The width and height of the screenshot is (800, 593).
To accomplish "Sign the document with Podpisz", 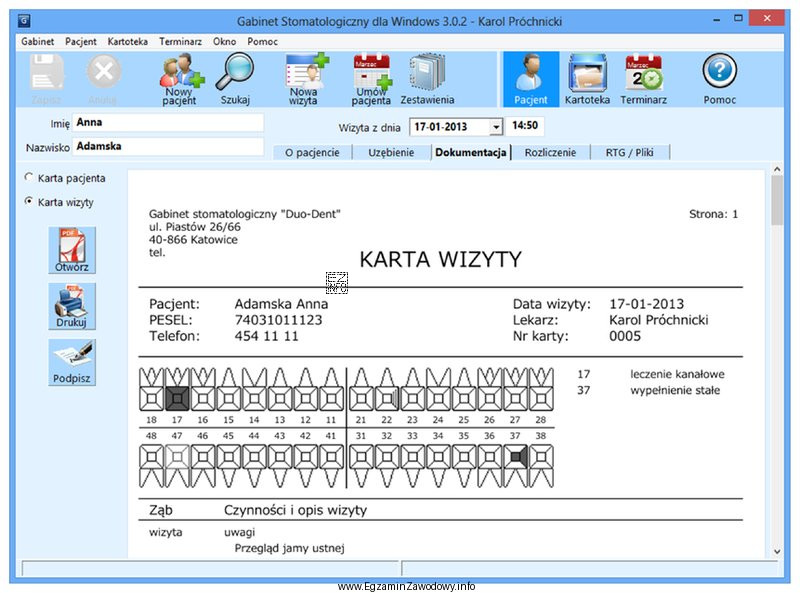I will pos(72,362).
